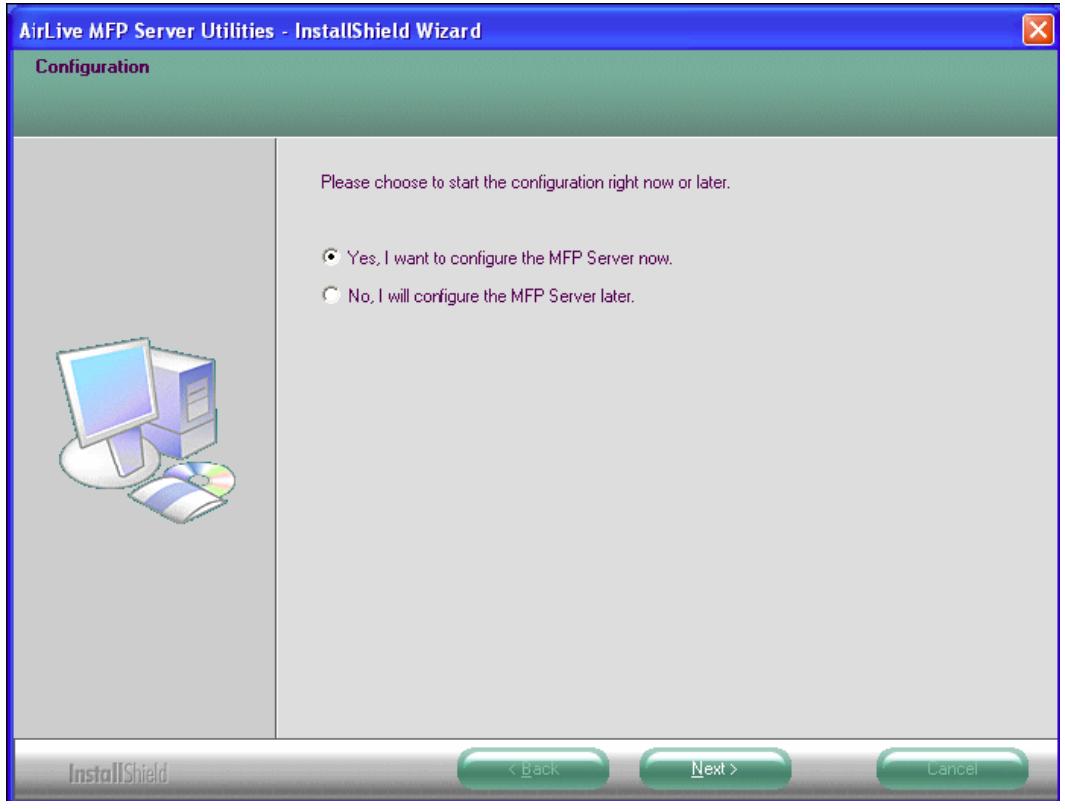Select 'Yes, I want to configure' radio button
This screenshot has width=1065, height=809.
(331, 257)
